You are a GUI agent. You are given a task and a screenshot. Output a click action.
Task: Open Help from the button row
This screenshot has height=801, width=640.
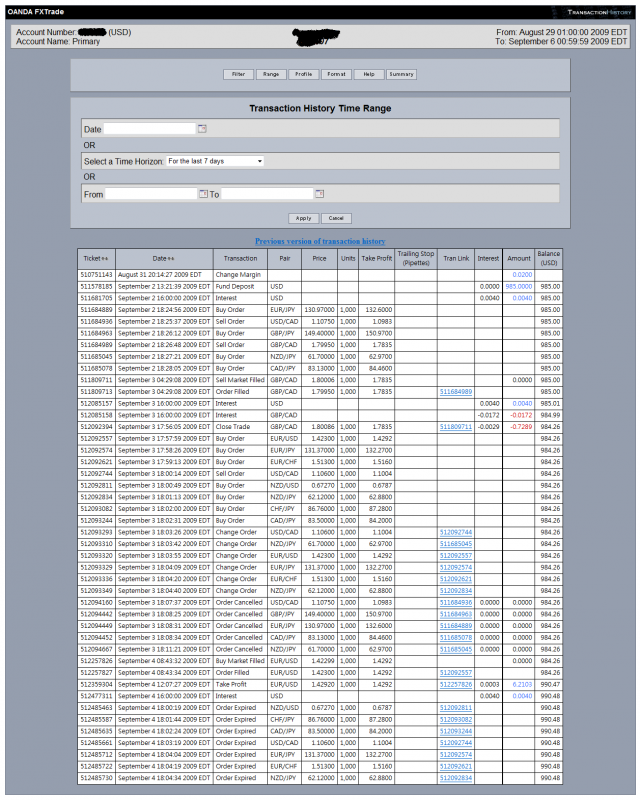click(x=369, y=74)
